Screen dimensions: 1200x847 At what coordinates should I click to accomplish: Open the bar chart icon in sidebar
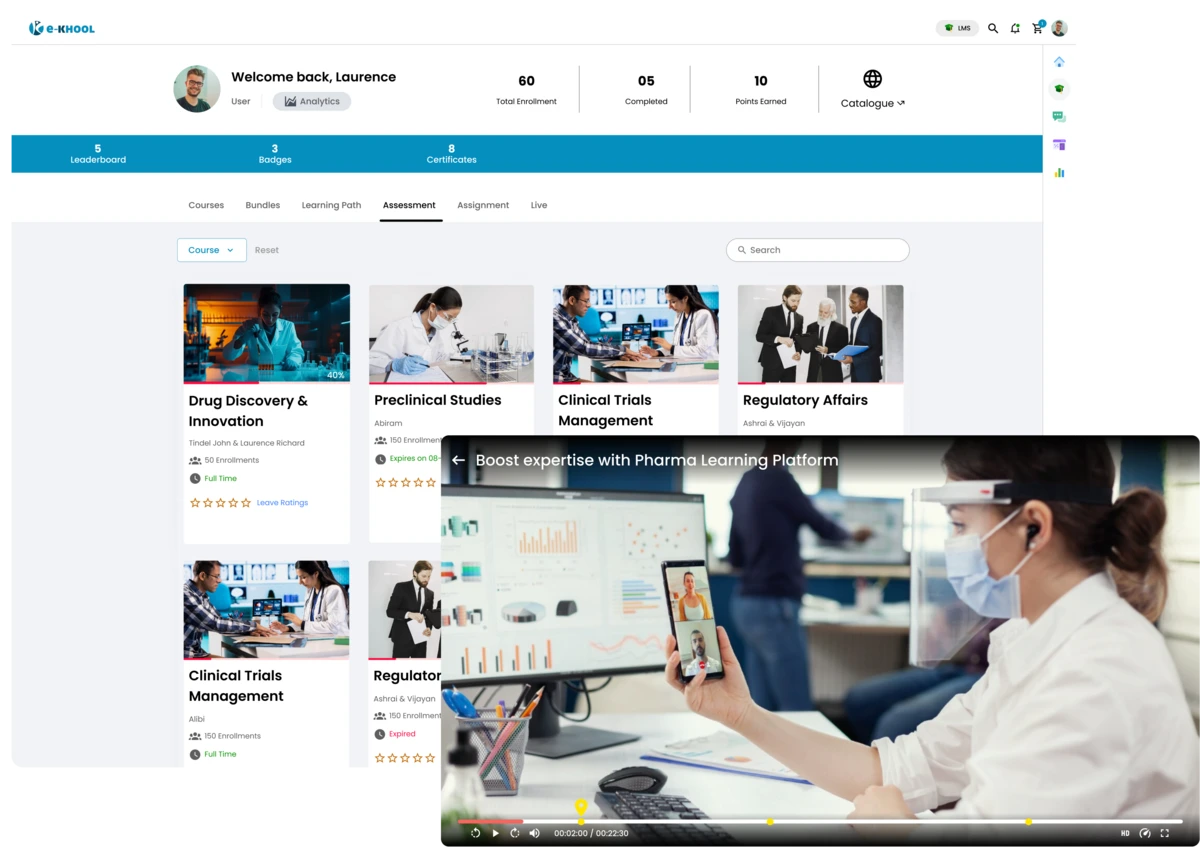pos(1059,173)
